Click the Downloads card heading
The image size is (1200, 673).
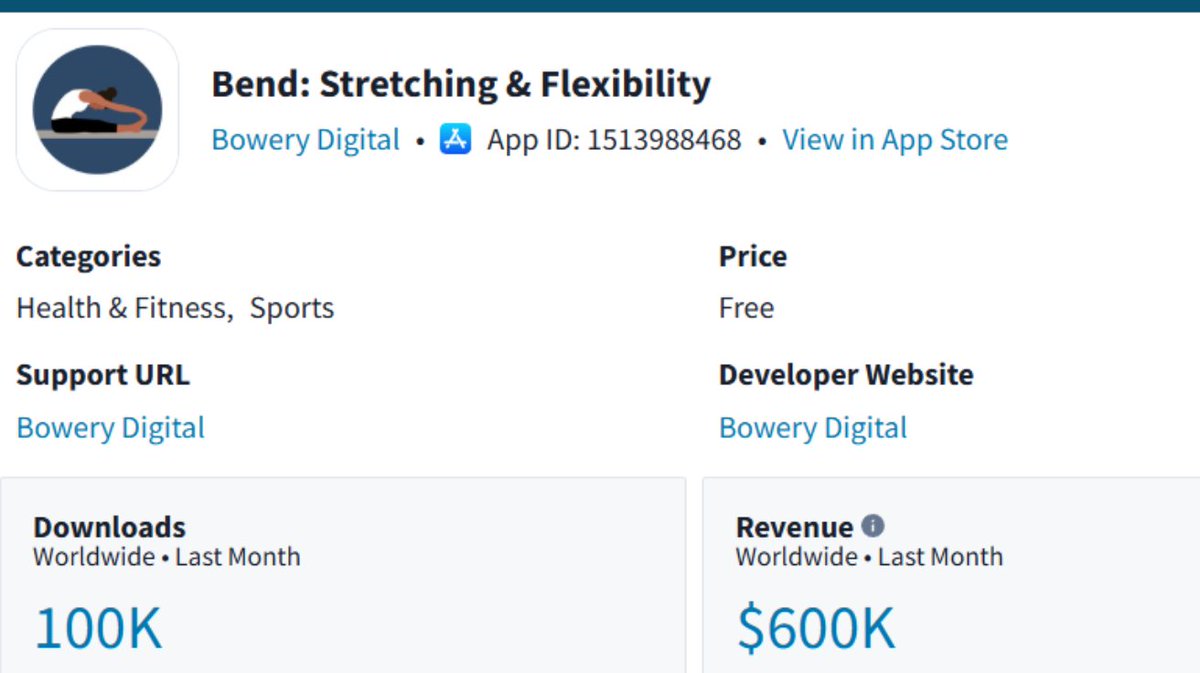109,527
